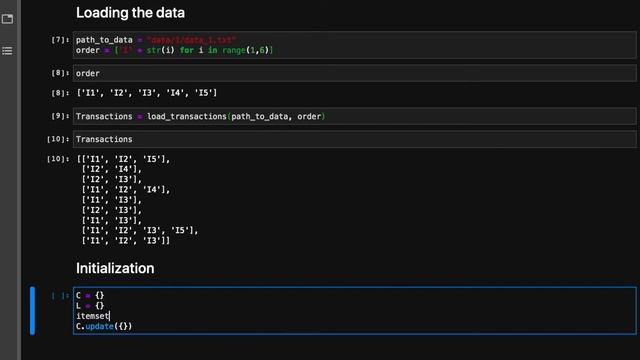The width and height of the screenshot is (640, 360).
Task: Click the 'Loading the data' heading
Action: point(130,13)
